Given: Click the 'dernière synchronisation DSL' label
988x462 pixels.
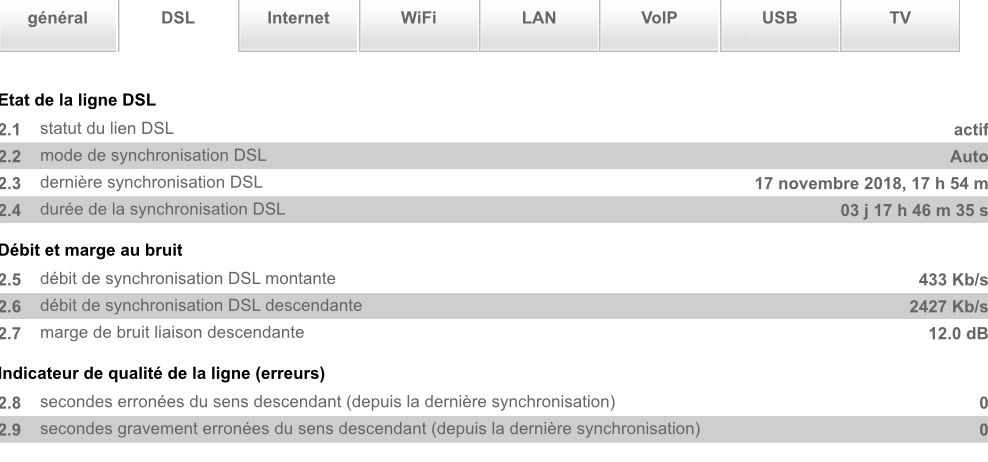Looking at the screenshot, I should [x=151, y=182].
